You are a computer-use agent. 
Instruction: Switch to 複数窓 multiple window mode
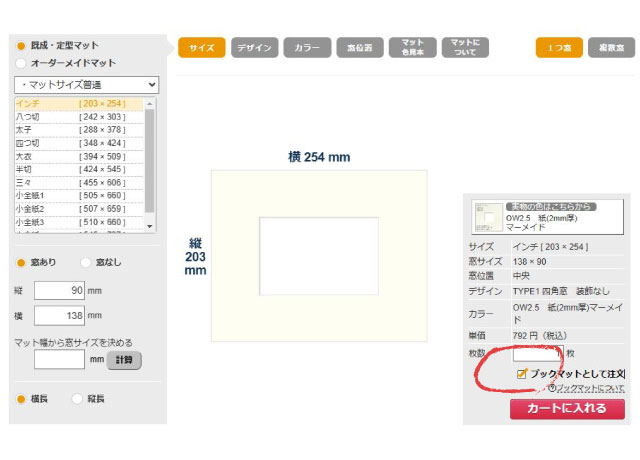[611, 48]
